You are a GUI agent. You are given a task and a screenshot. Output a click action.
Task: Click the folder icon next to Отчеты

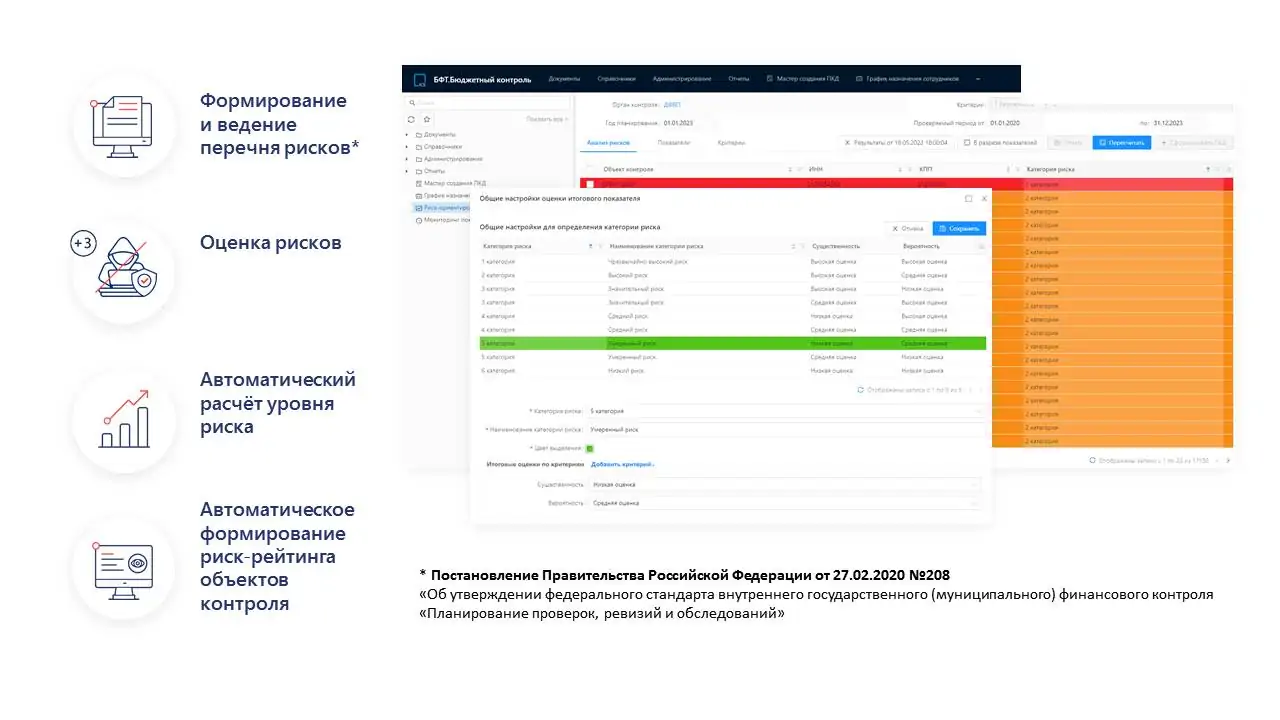(419, 171)
